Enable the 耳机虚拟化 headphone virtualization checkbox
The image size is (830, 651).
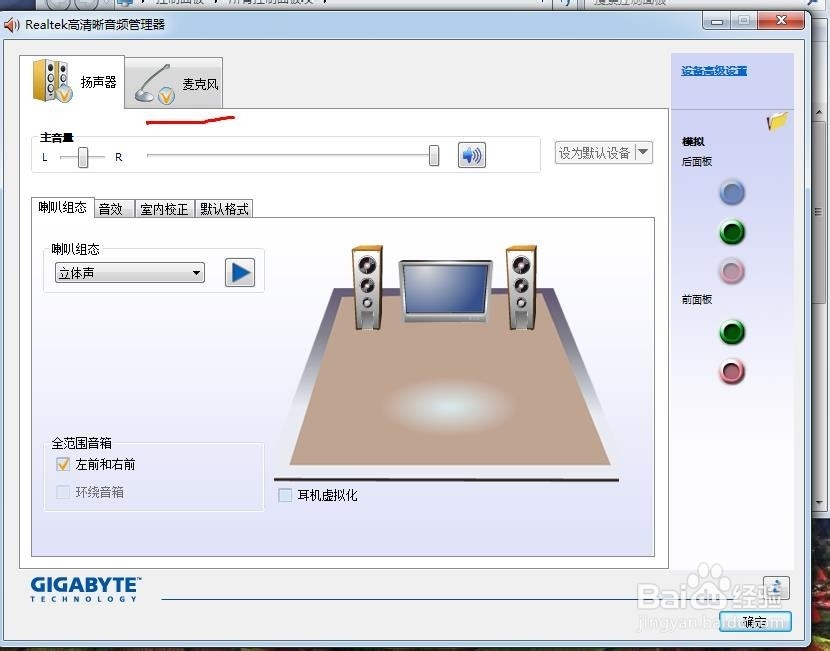(x=285, y=495)
